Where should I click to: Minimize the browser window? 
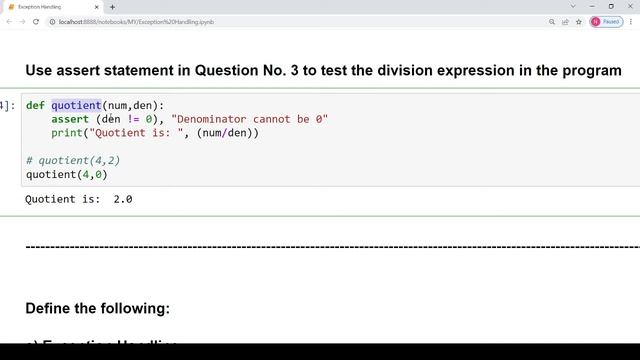coord(592,7)
